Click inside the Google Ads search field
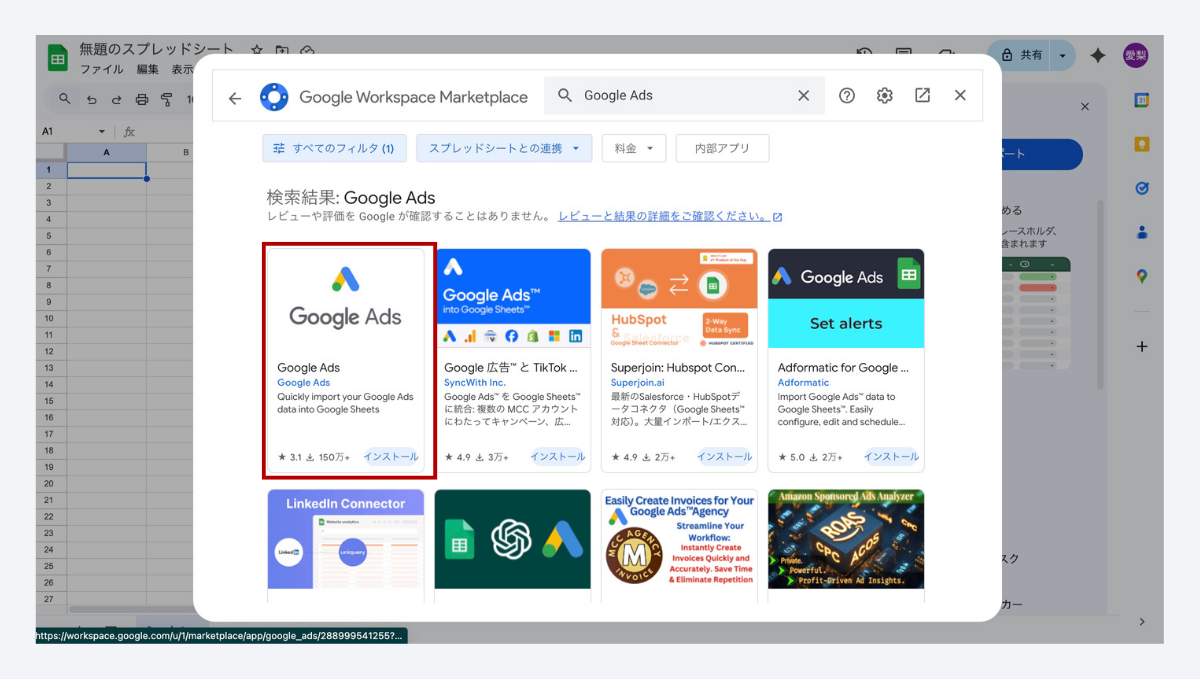Image resolution: width=1200 pixels, height=679 pixels. [684, 96]
